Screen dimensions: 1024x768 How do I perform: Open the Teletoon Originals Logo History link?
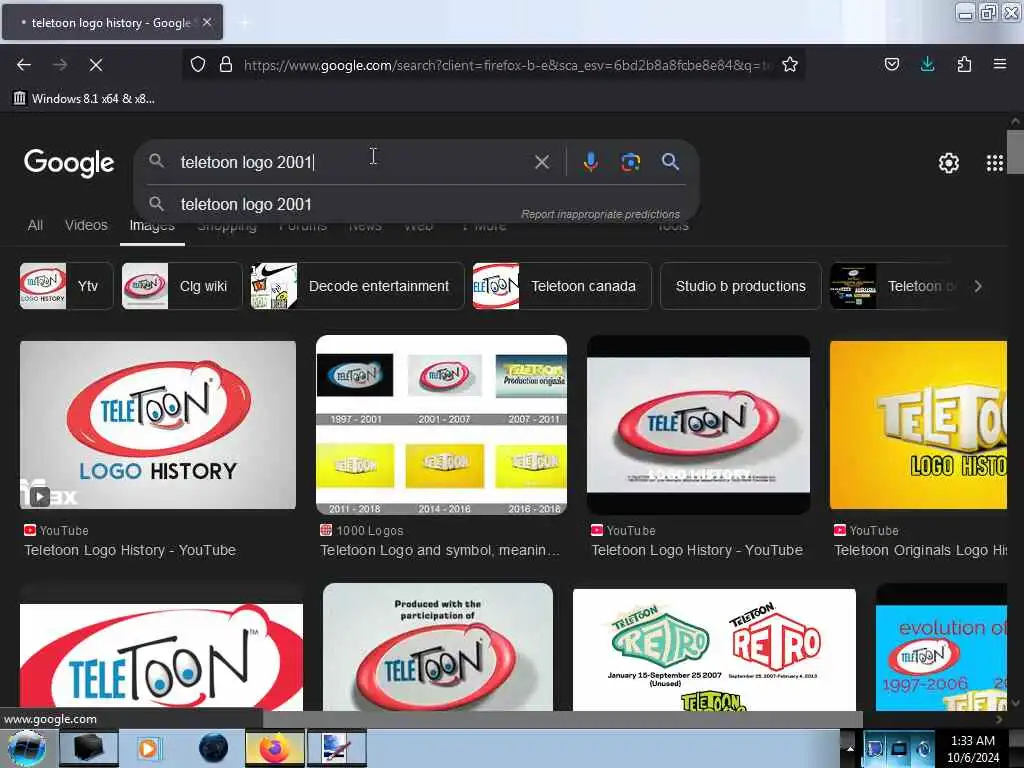[920, 551]
